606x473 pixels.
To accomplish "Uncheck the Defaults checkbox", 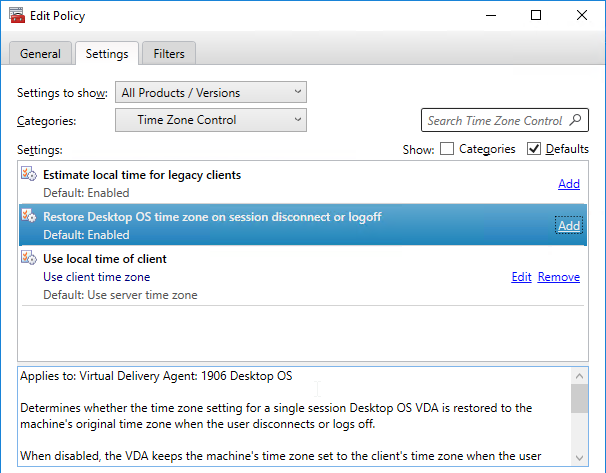I will pyautogui.click(x=534, y=149).
